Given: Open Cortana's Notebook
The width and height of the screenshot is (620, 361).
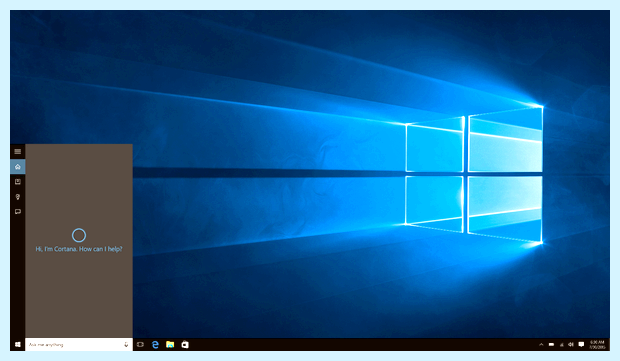Looking at the screenshot, I should 18,181.
